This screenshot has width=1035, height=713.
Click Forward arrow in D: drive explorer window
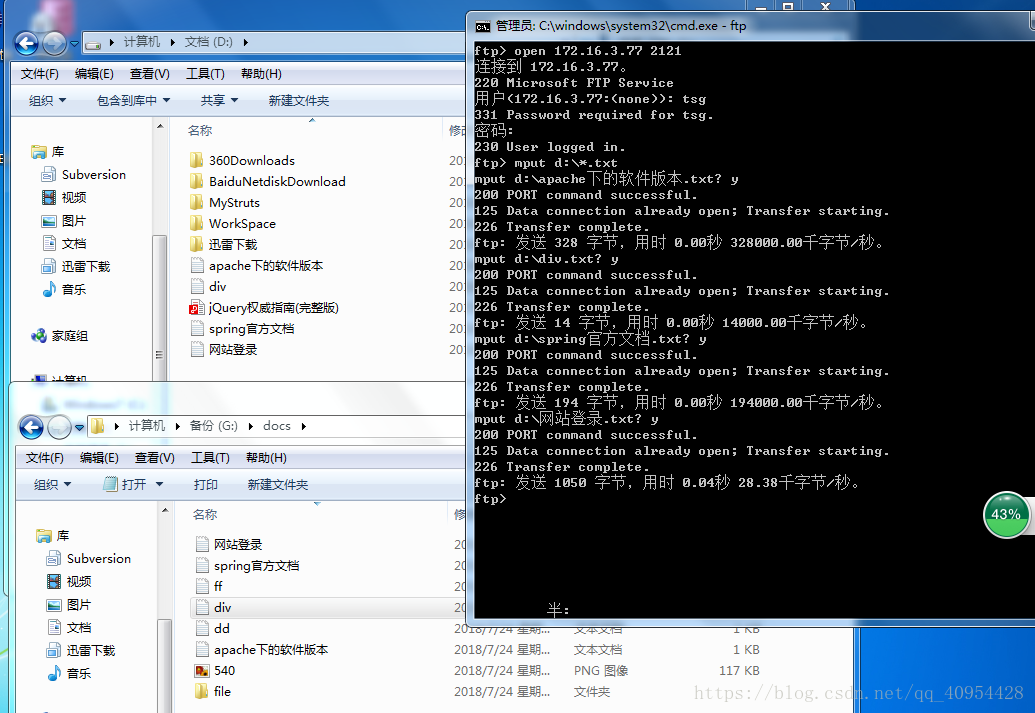point(54,44)
